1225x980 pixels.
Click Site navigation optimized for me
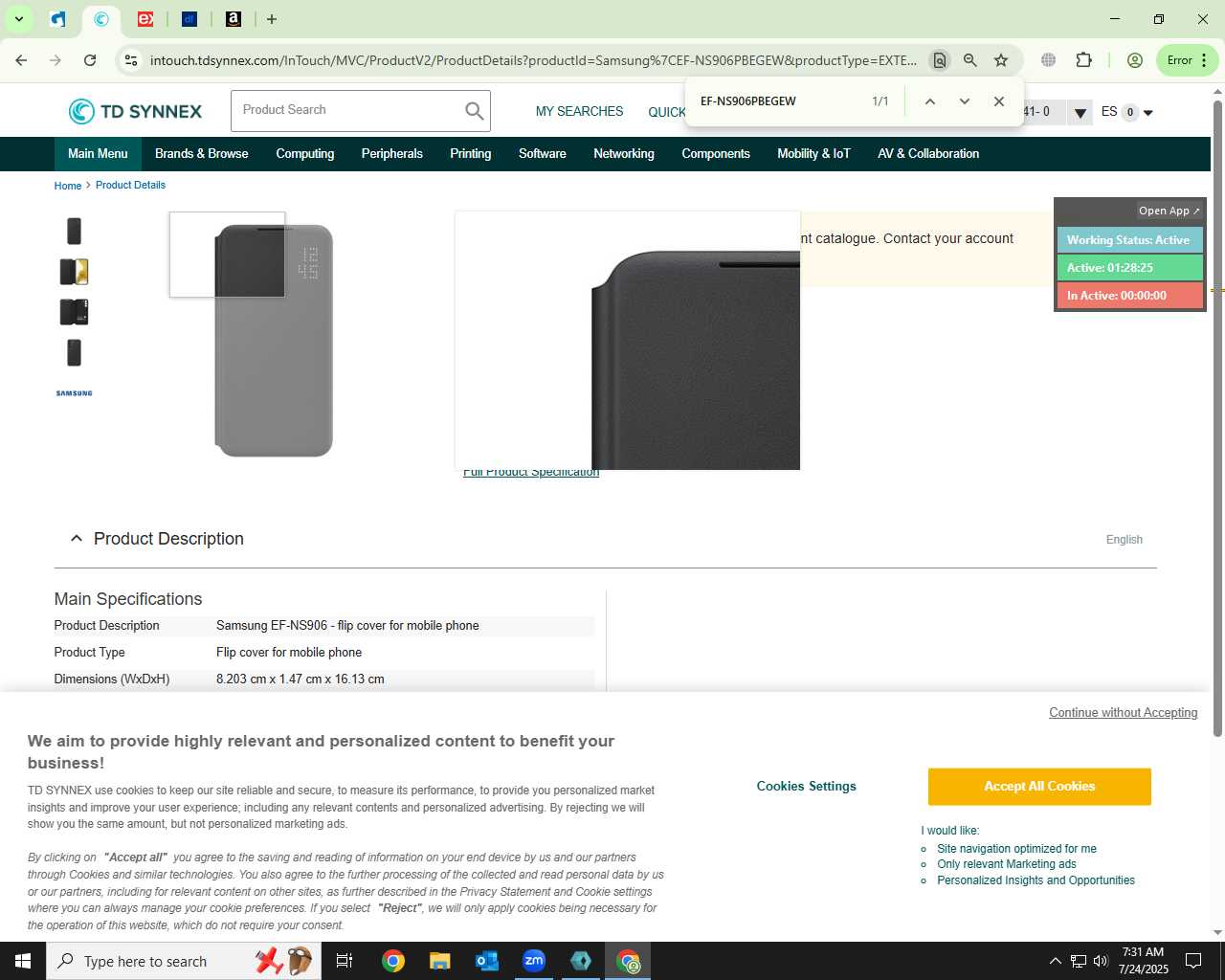coord(1016,849)
